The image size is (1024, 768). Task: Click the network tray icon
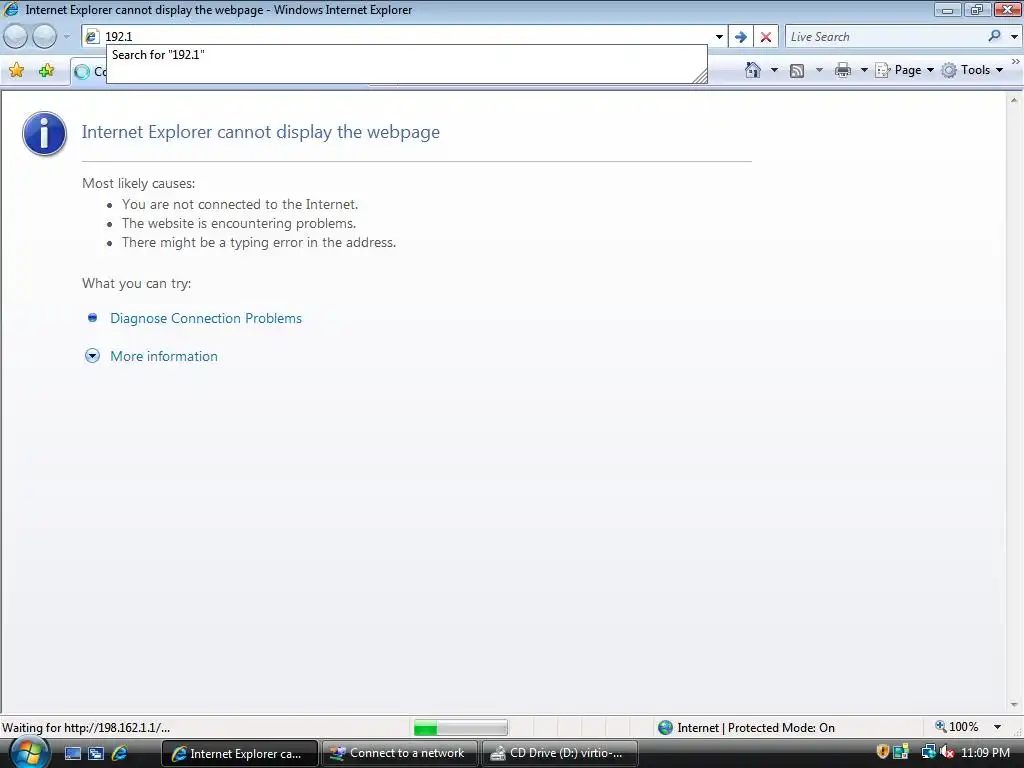(x=928, y=753)
